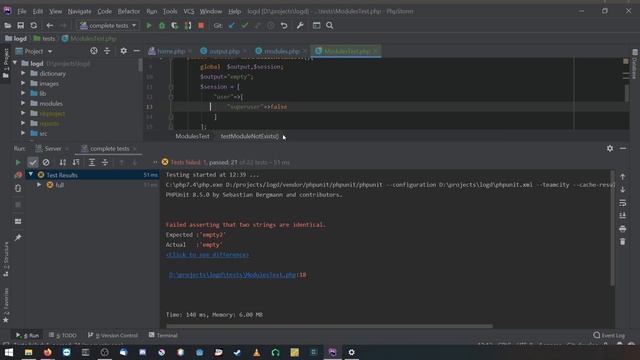Collapse all in the Project panel

pyautogui.click(x=107, y=51)
